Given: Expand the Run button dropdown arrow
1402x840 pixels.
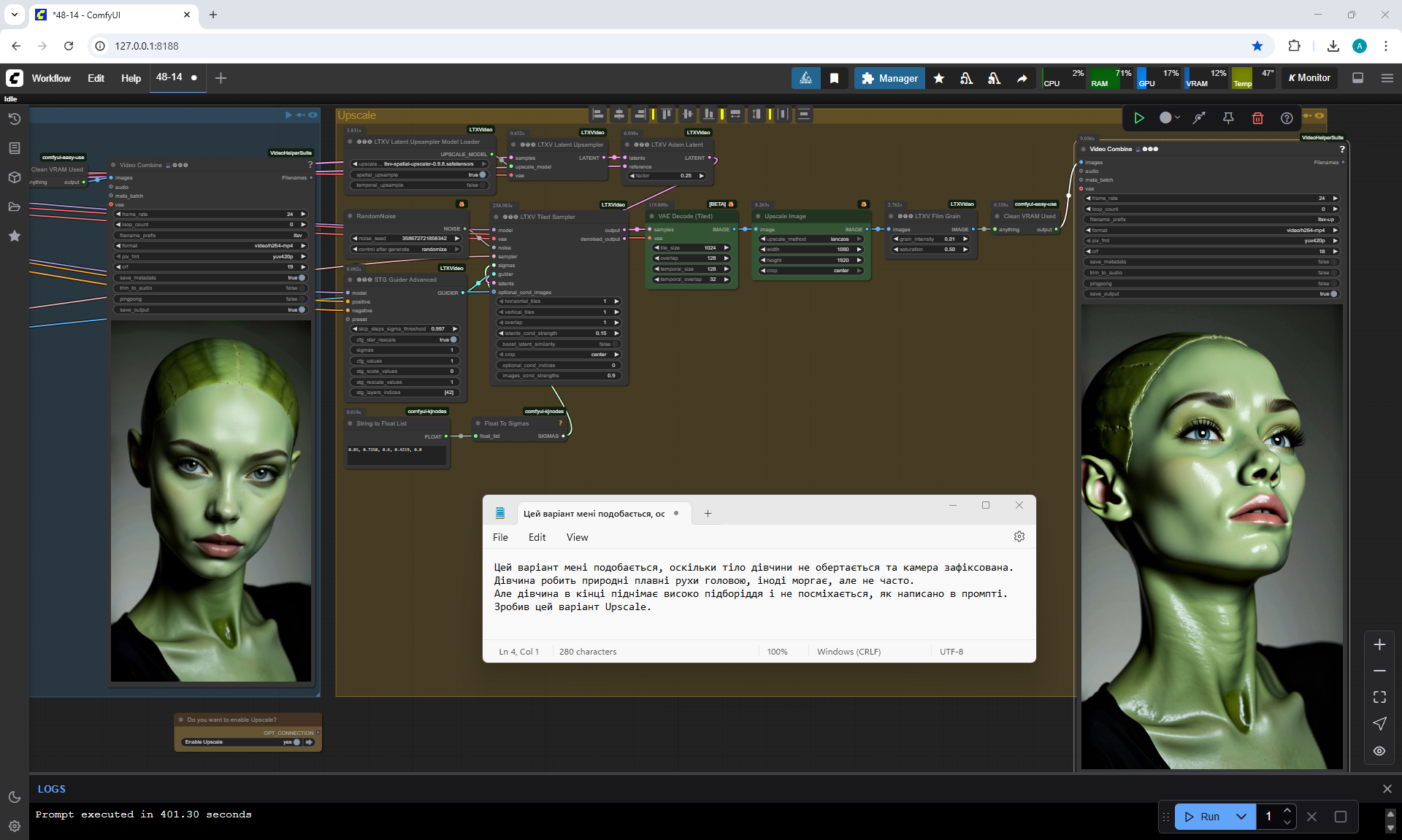Looking at the screenshot, I should [x=1241, y=817].
